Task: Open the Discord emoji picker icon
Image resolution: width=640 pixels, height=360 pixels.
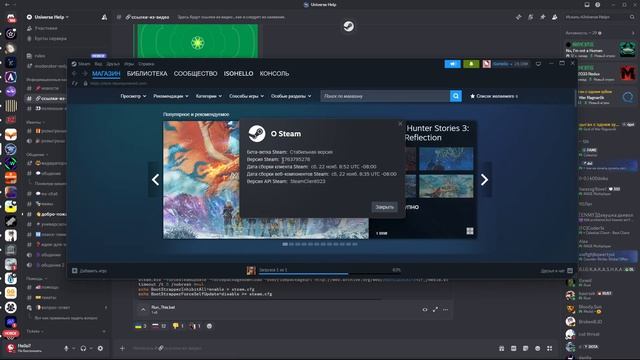Action: [538, 348]
